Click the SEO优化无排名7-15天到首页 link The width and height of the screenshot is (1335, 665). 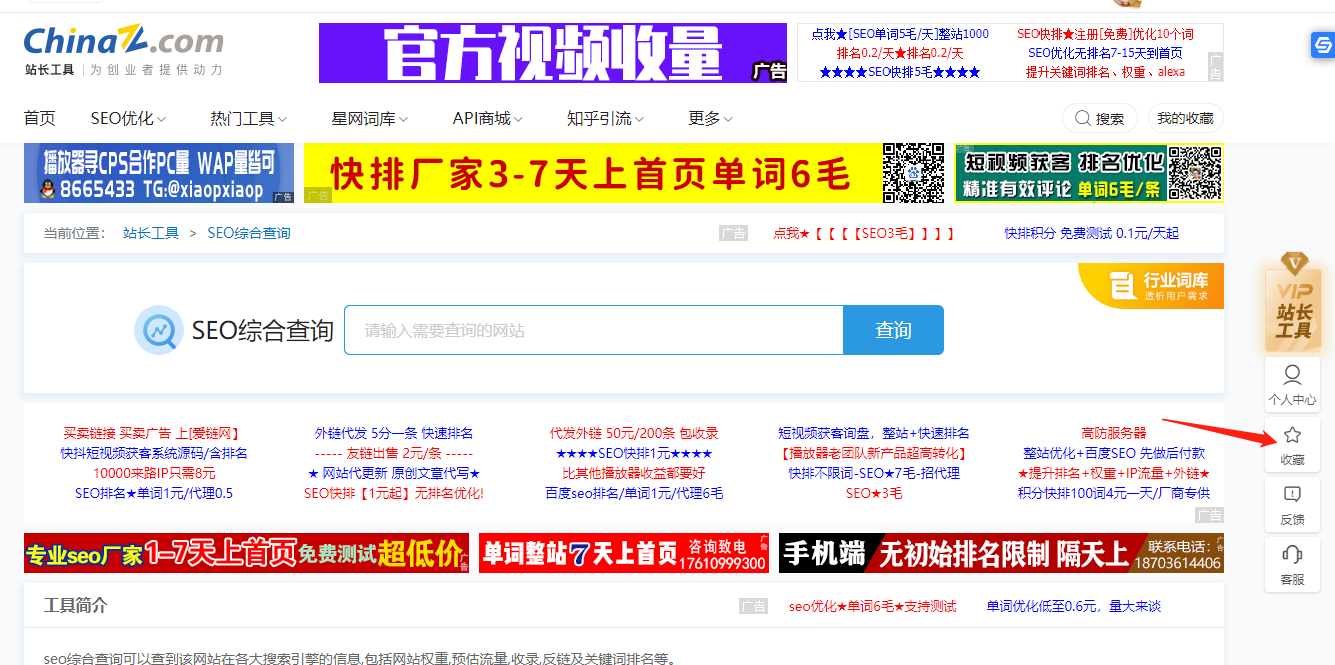click(1106, 53)
